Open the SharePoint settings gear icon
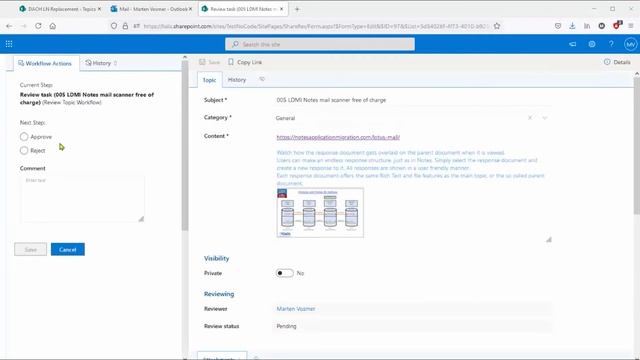This screenshot has height=360, width=640. click(x=592, y=44)
